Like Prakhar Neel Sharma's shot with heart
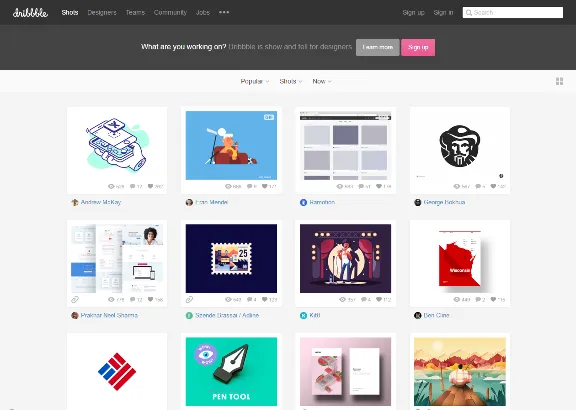 click(150, 299)
